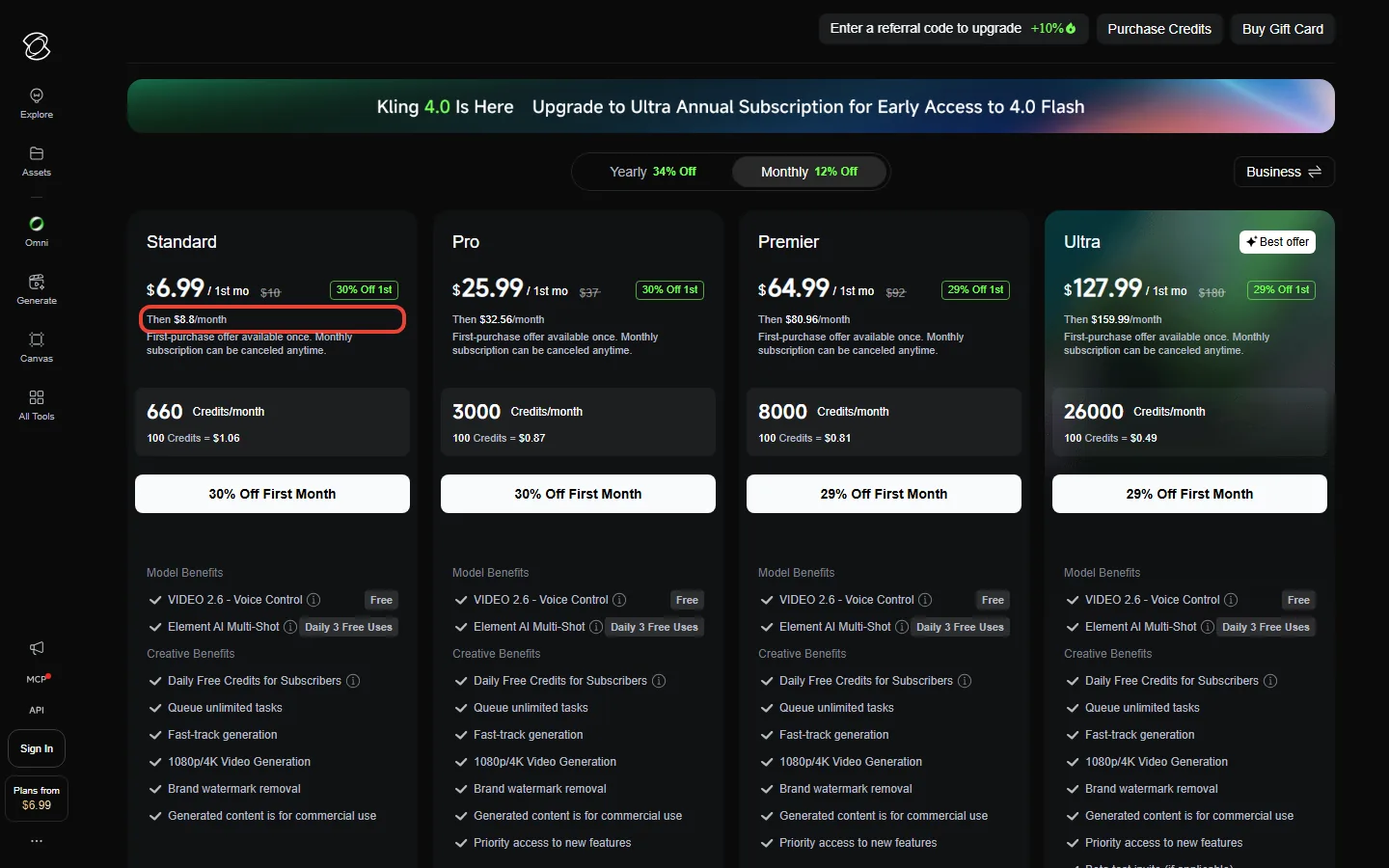Open Generate in the sidebar

pyautogui.click(x=37, y=289)
